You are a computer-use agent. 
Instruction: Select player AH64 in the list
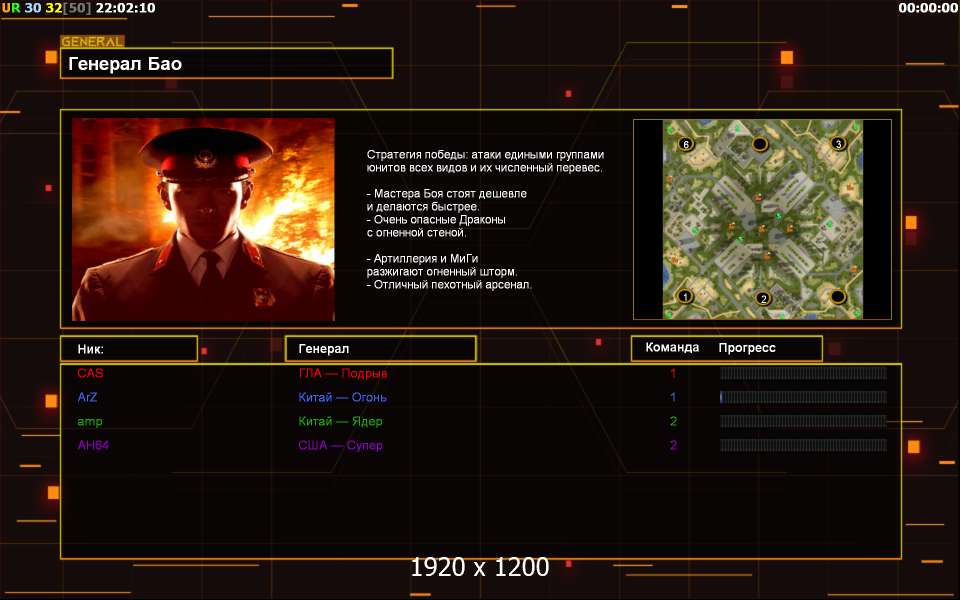92,445
